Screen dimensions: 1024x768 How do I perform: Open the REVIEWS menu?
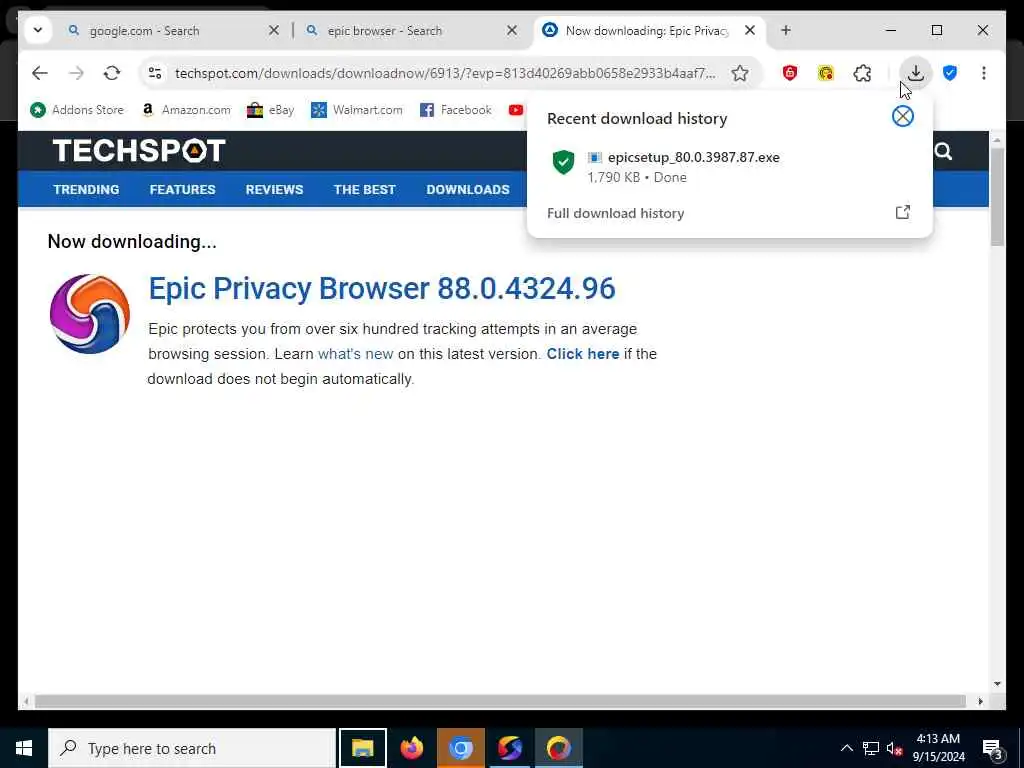(x=274, y=189)
